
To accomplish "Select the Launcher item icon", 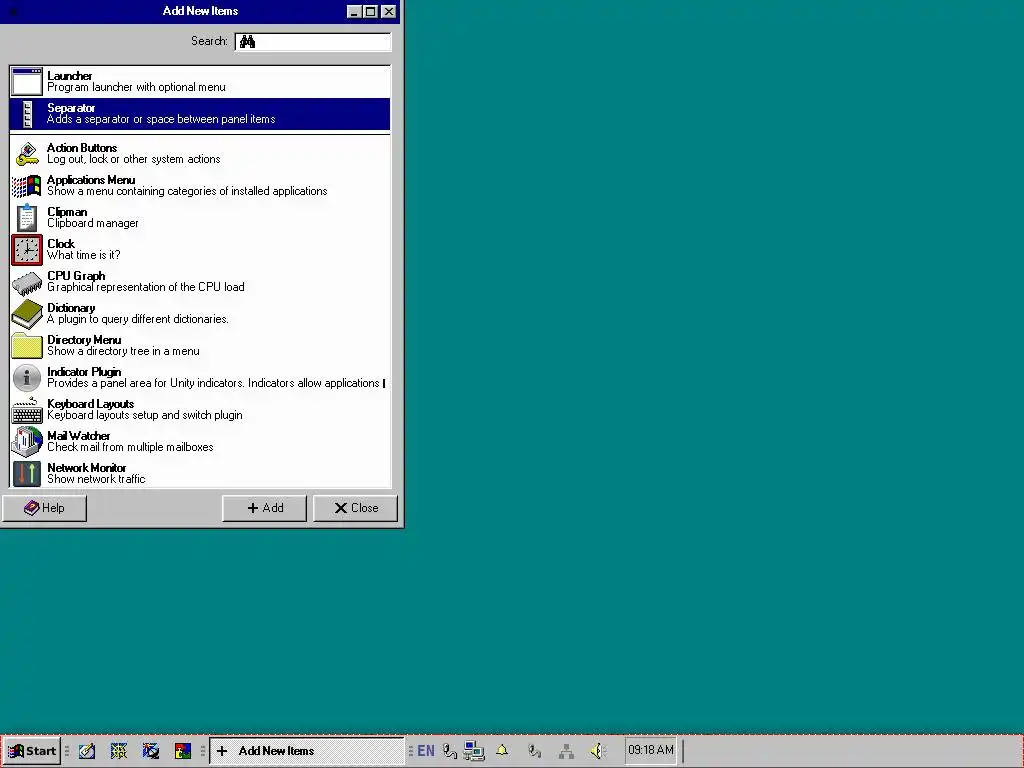I will pos(27,82).
